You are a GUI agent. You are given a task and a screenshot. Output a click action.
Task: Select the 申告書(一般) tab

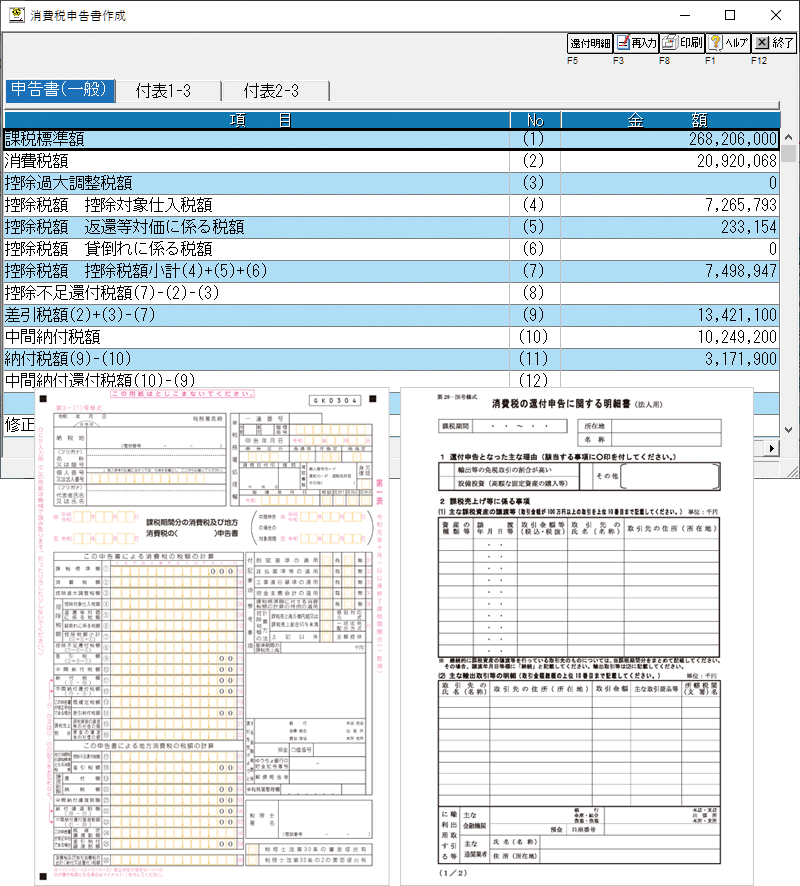[58, 90]
